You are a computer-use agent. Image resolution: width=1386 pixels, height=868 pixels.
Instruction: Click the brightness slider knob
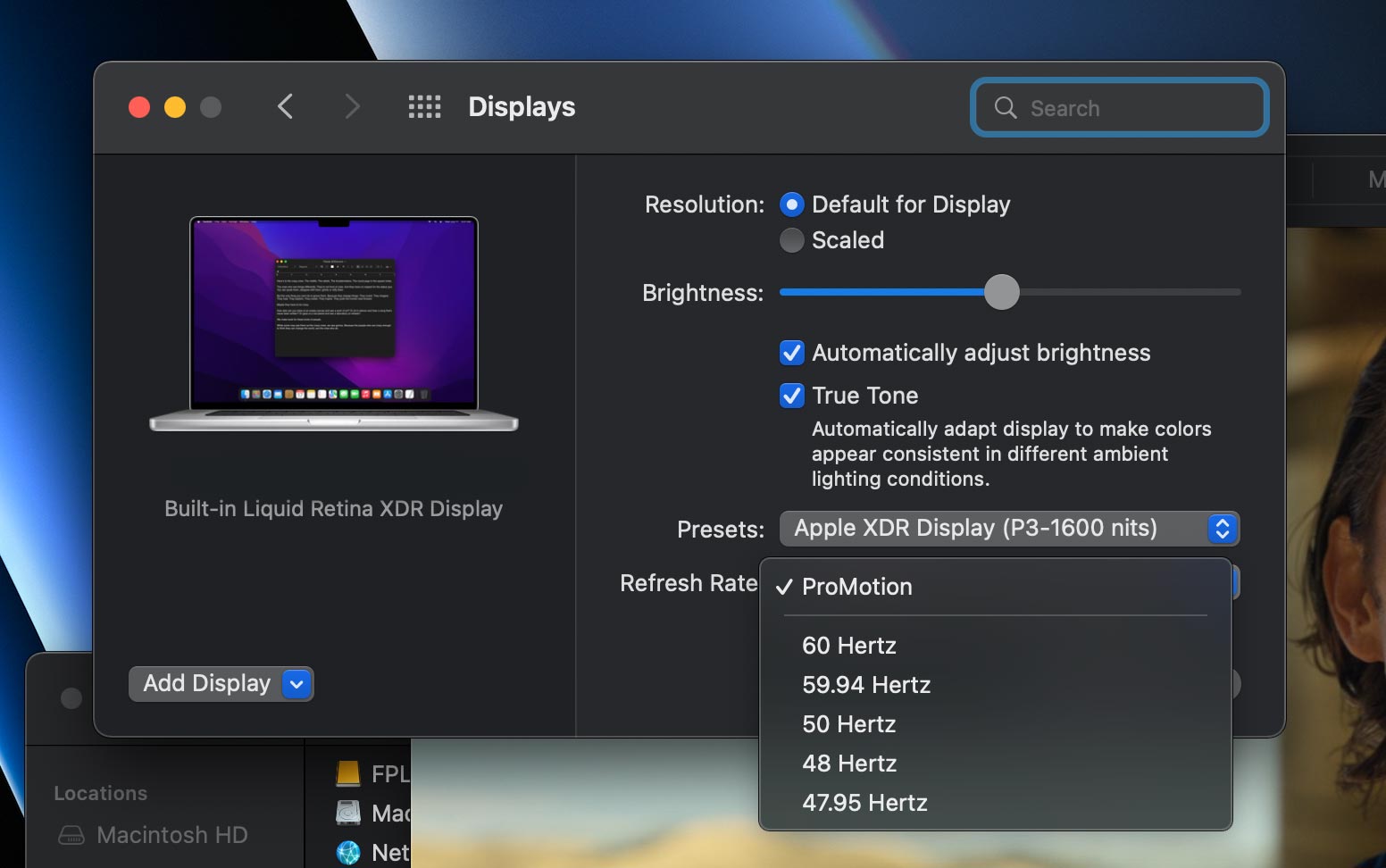coord(1002,292)
